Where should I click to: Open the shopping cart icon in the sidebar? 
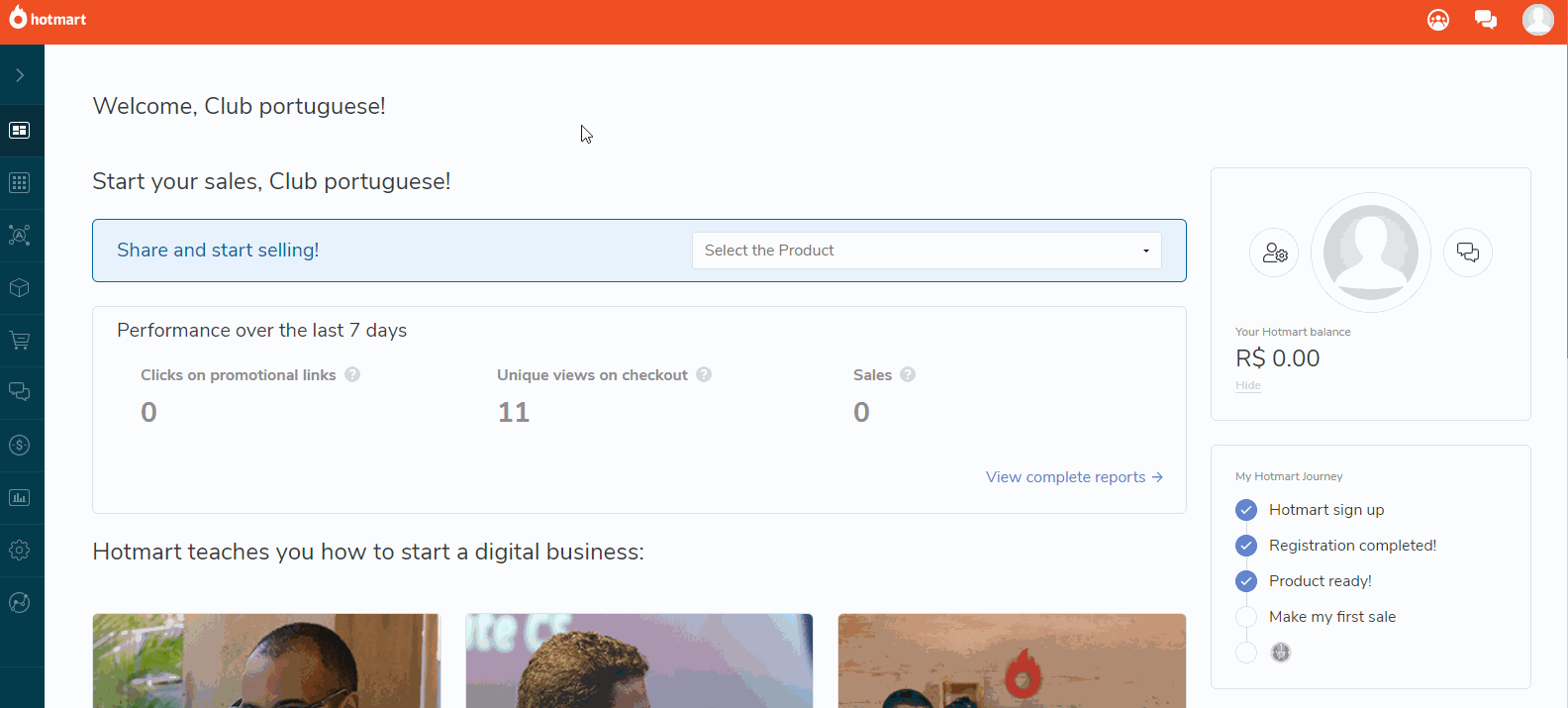pos(20,341)
